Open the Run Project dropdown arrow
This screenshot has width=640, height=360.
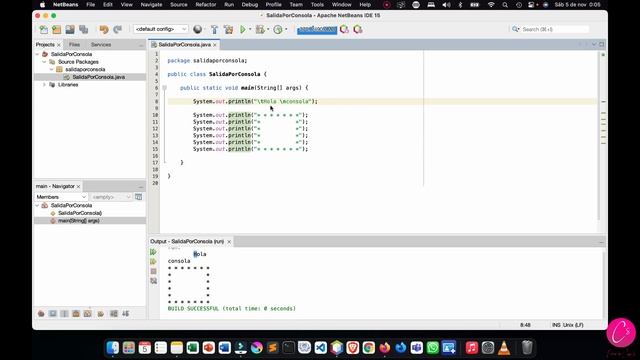point(250,29)
